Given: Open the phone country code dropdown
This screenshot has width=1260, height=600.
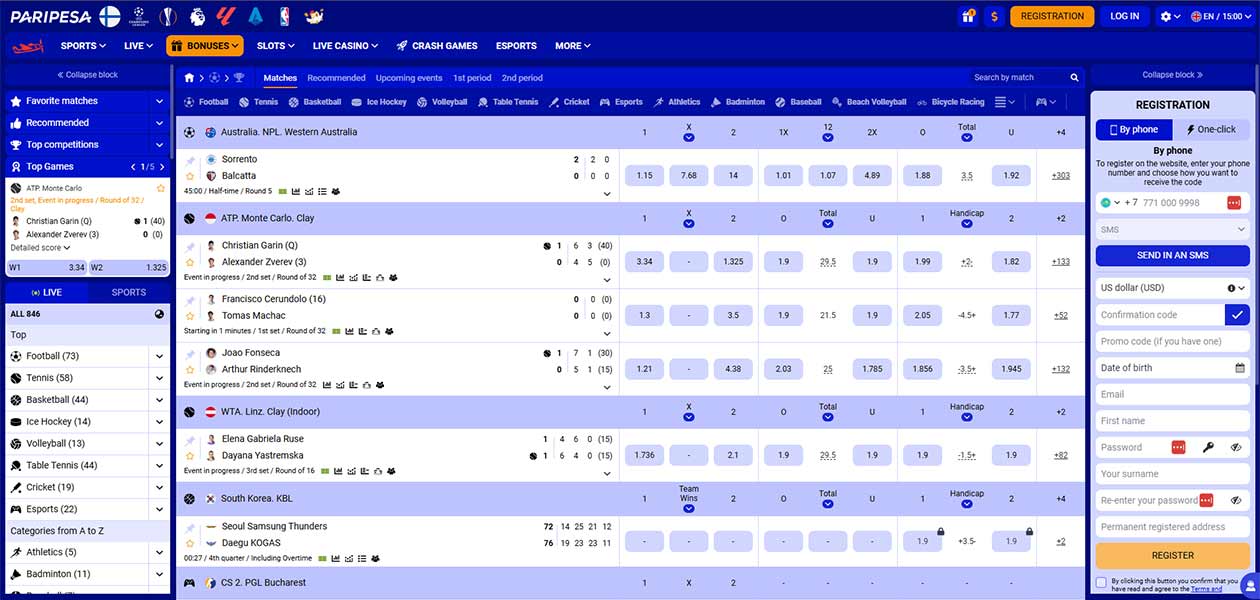Looking at the screenshot, I should tap(1111, 203).
